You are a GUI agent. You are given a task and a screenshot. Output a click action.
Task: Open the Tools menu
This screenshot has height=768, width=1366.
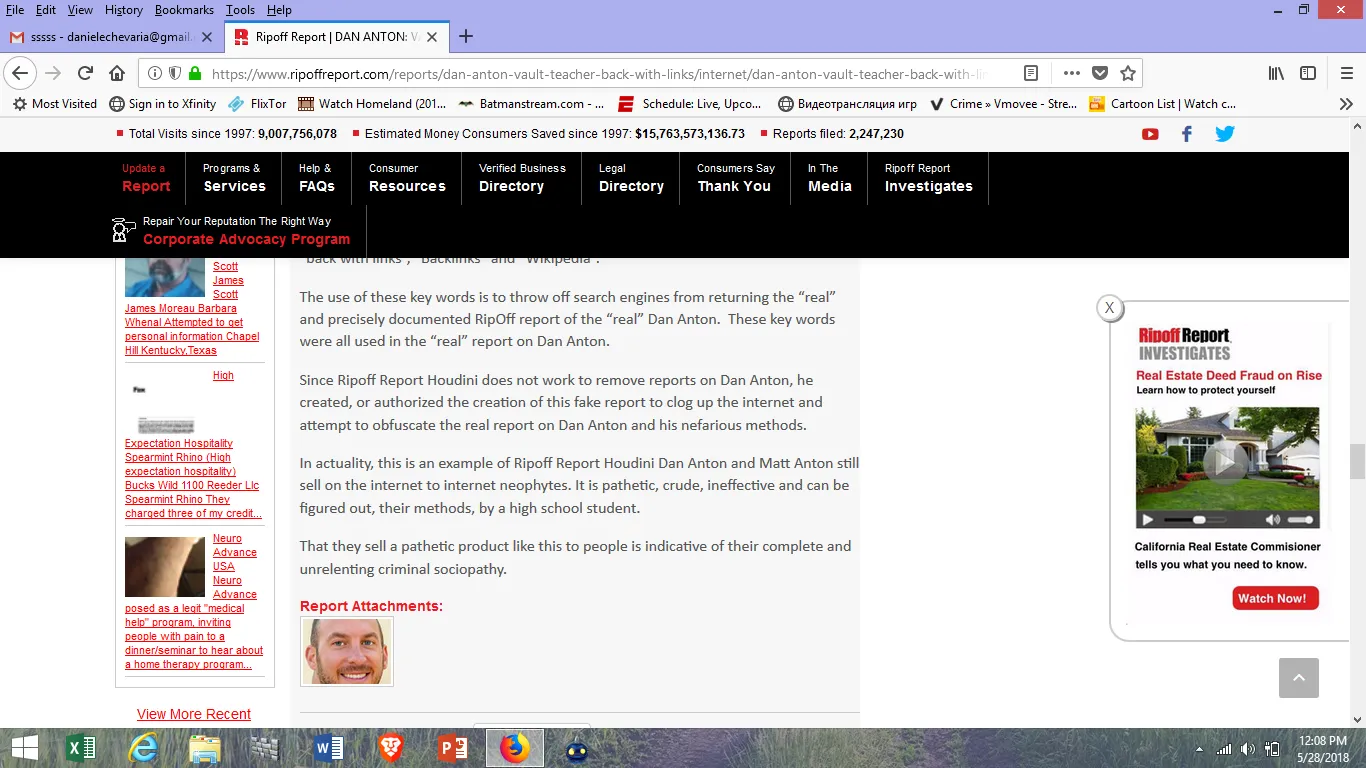(240, 10)
